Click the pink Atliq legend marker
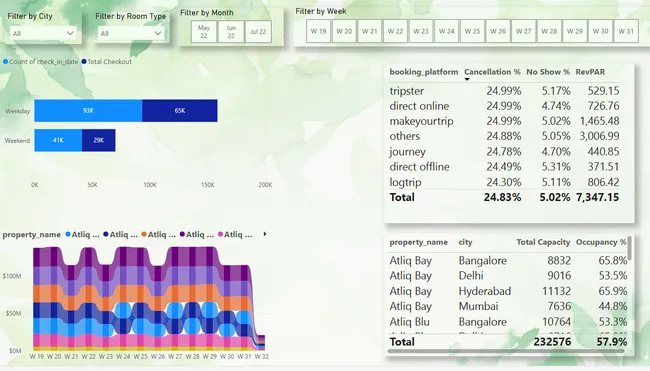The height and width of the screenshot is (371, 650). pos(221,234)
